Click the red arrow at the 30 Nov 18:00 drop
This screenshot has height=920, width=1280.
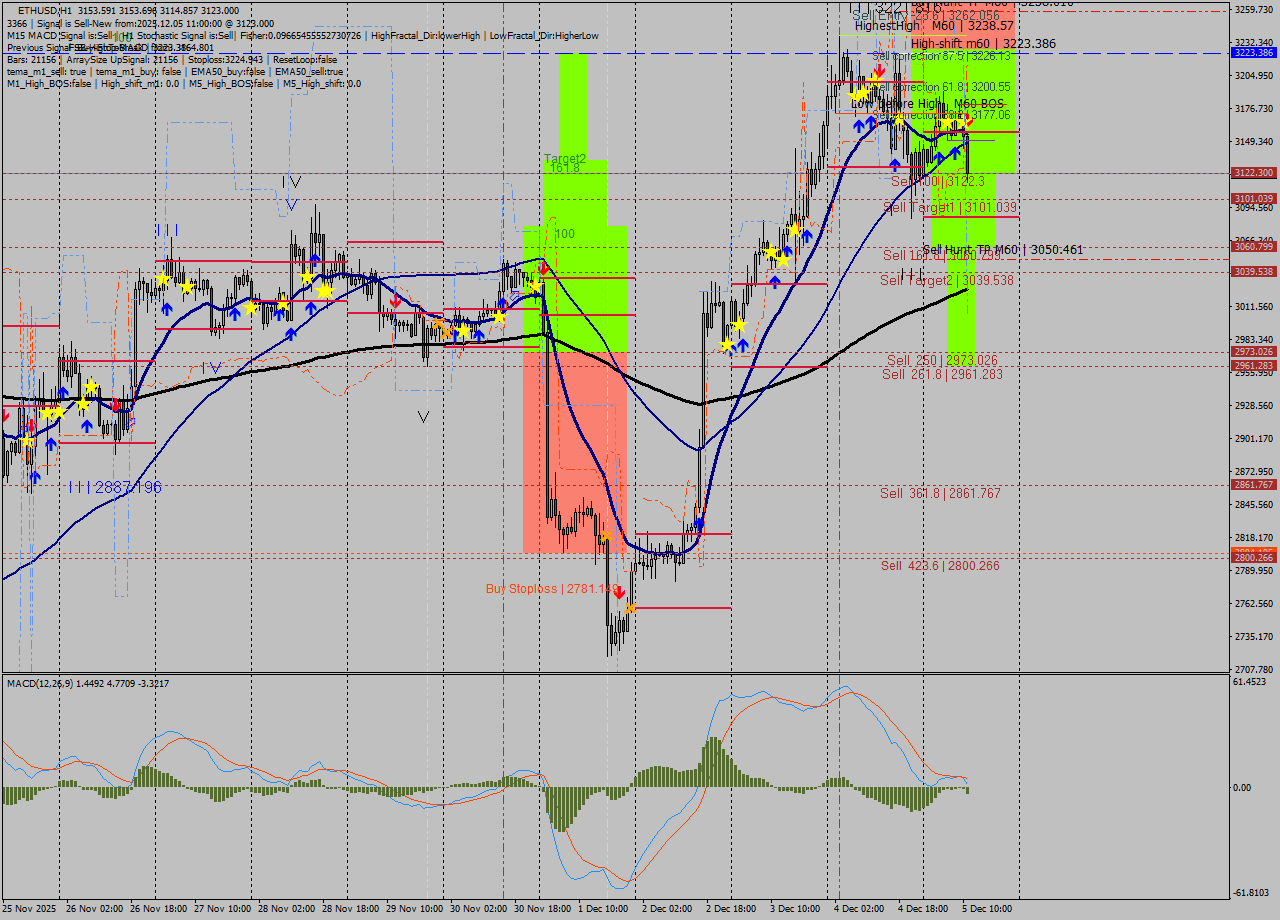543,268
